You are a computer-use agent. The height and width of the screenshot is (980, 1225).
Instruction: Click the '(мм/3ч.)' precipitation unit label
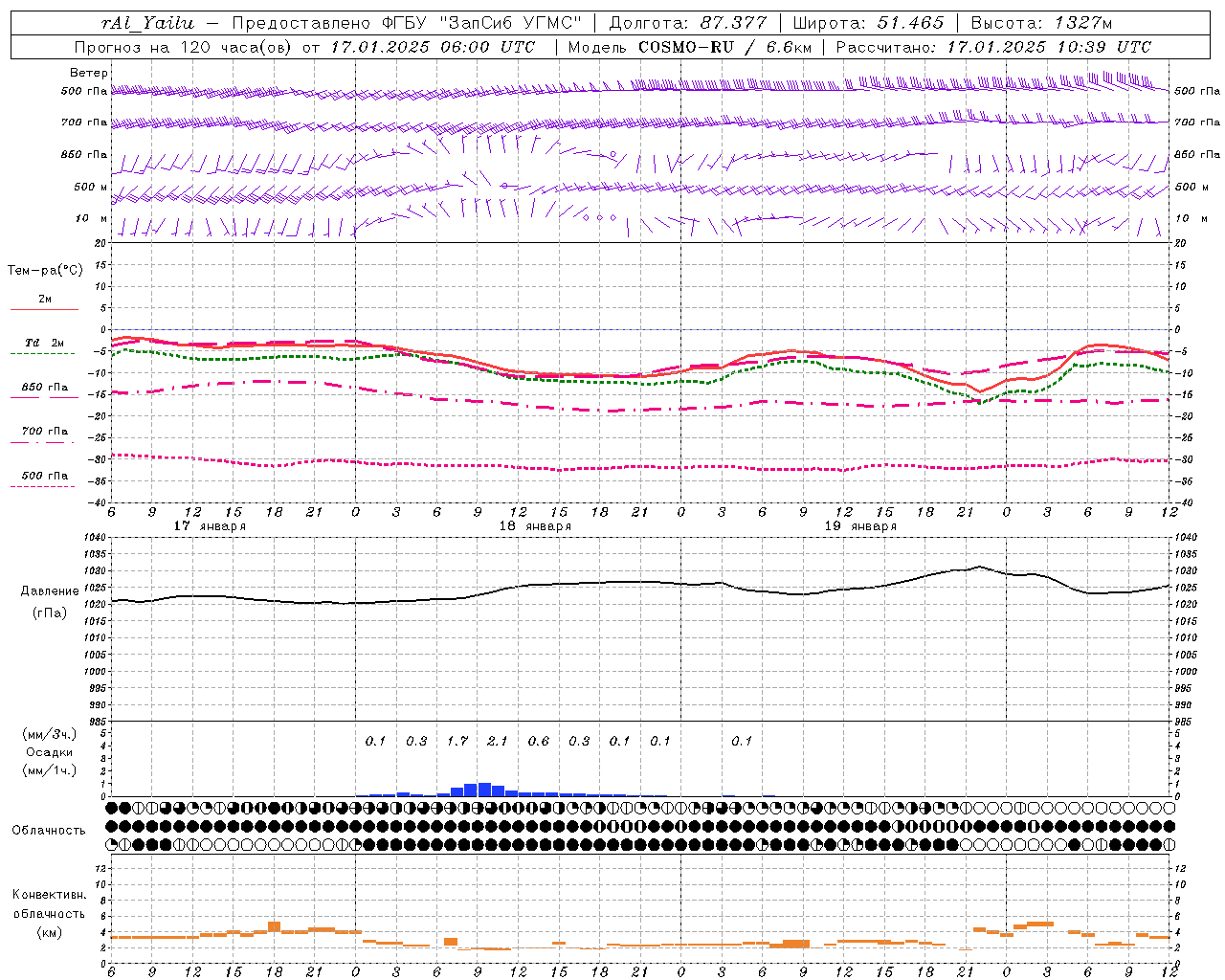[x=49, y=734]
